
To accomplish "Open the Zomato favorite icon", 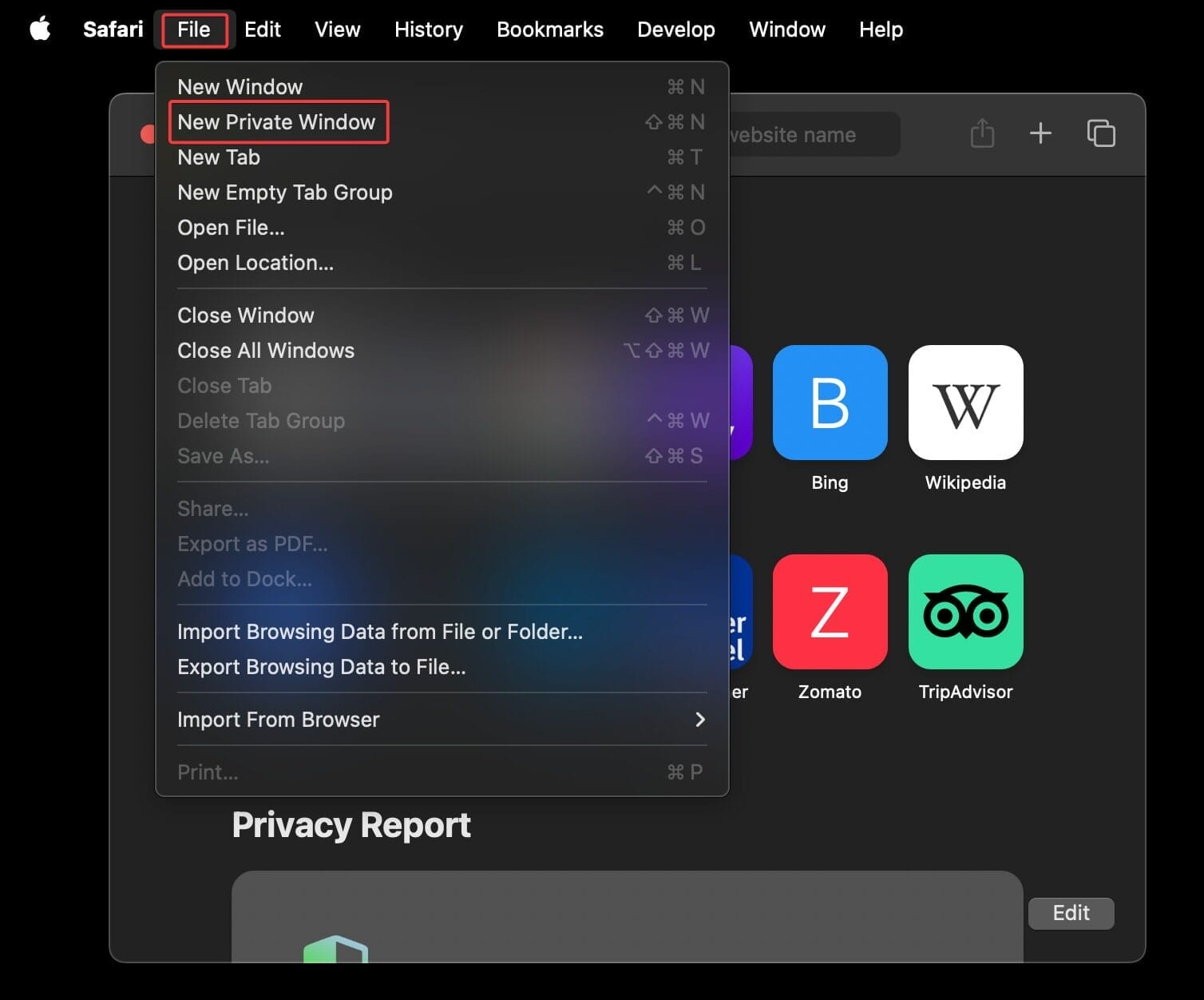I will click(830, 612).
